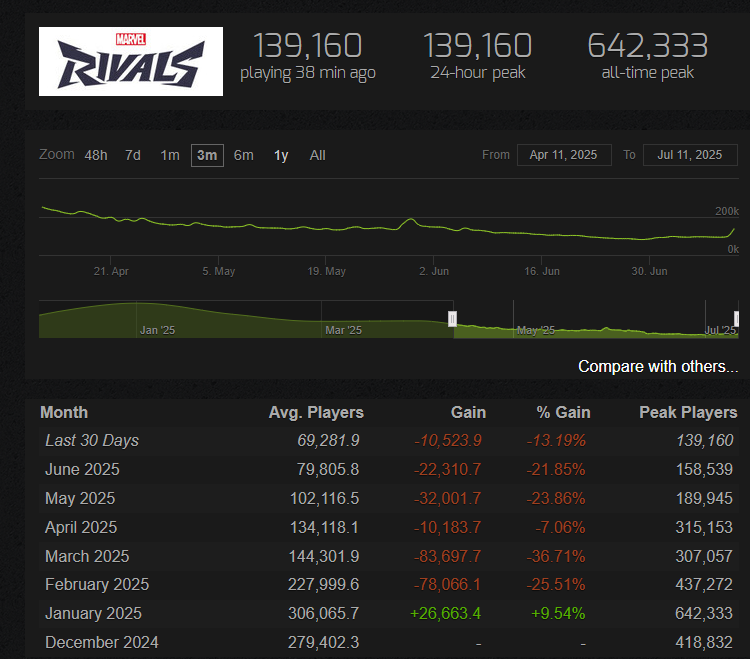Click the percent gain value -36.71%
This screenshot has height=659, width=750.
point(556,556)
